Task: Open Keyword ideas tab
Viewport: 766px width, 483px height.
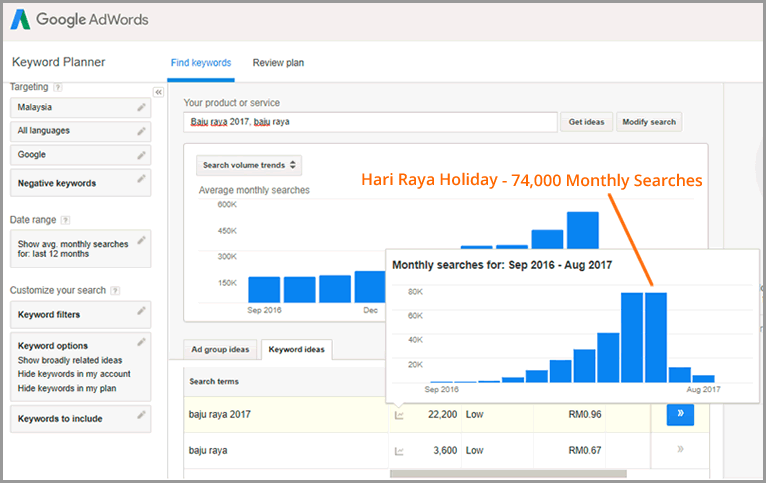Action: pyautogui.click(x=297, y=349)
